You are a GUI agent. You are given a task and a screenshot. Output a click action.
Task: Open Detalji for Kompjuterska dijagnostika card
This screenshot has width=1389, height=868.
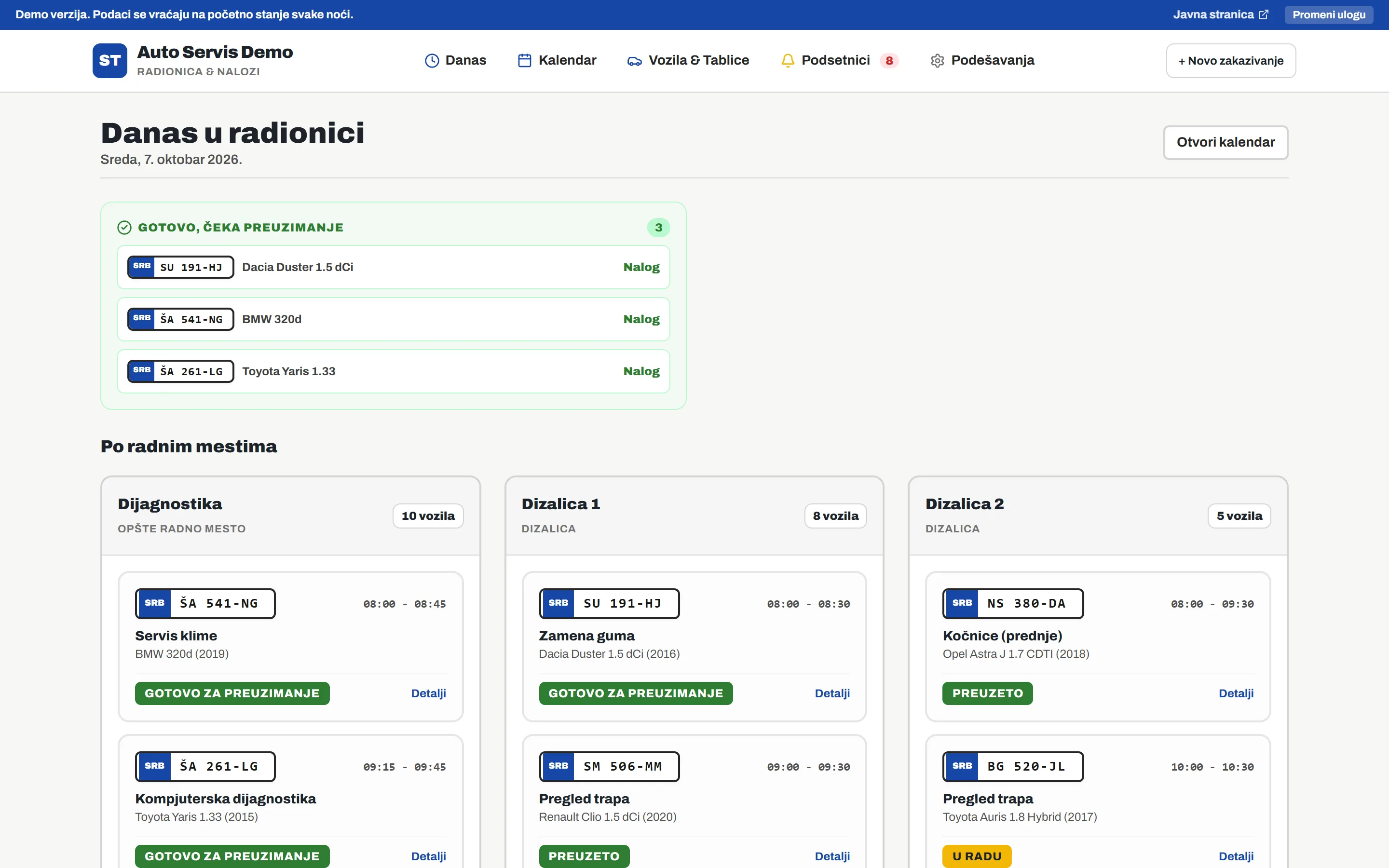tap(428, 856)
